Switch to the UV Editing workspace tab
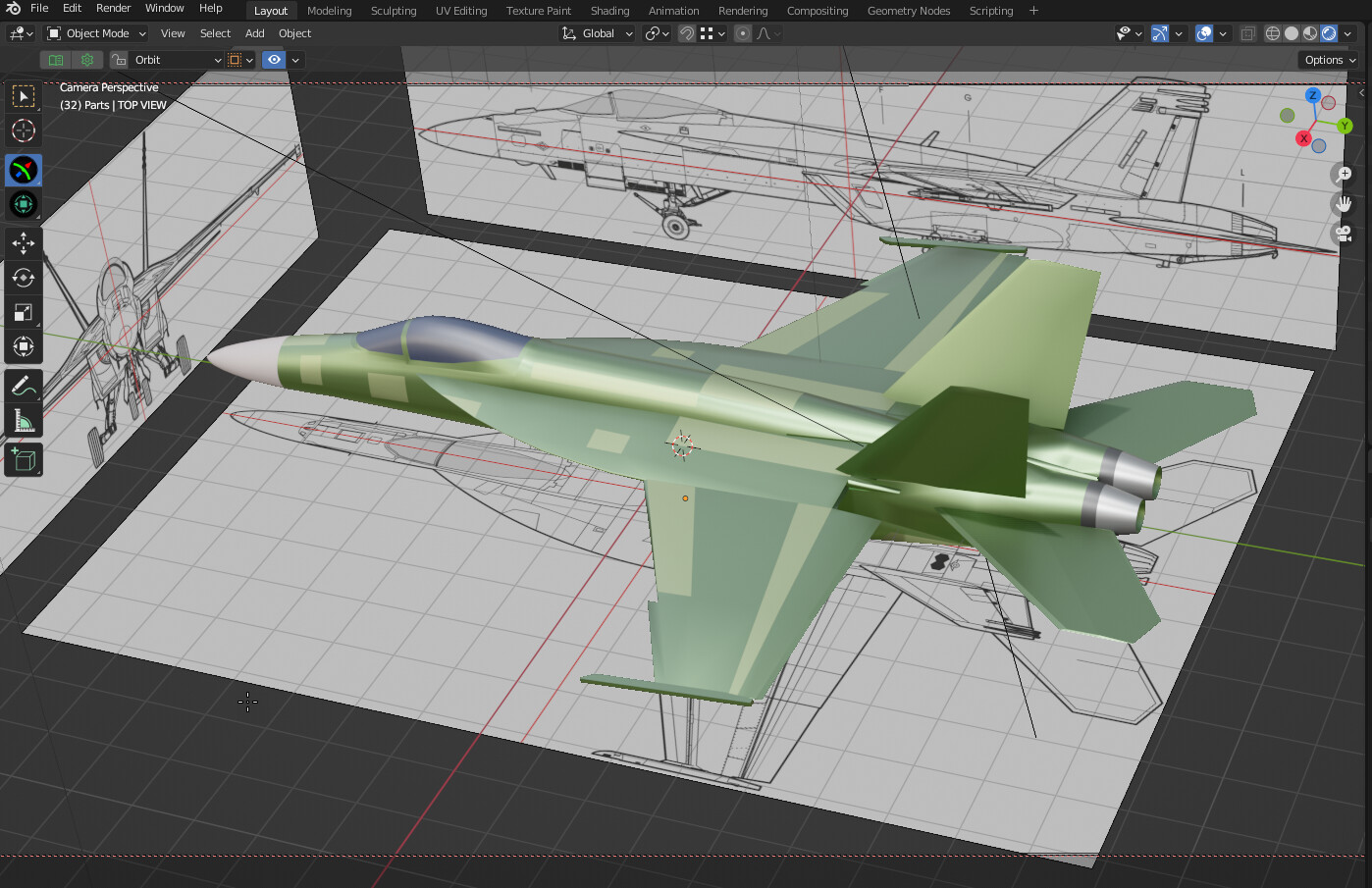Viewport: 1372px width, 888px height. (461, 11)
